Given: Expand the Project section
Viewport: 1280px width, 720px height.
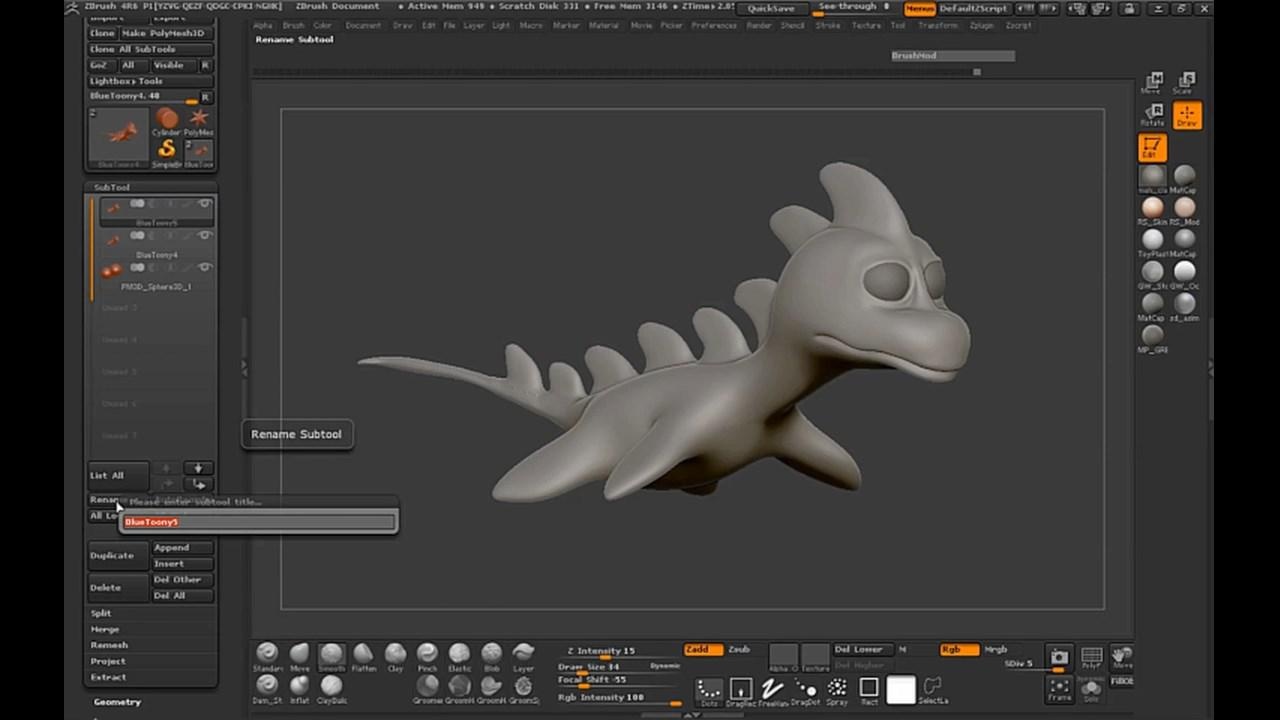Looking at the screenshot, I should (x=108, y=661).
